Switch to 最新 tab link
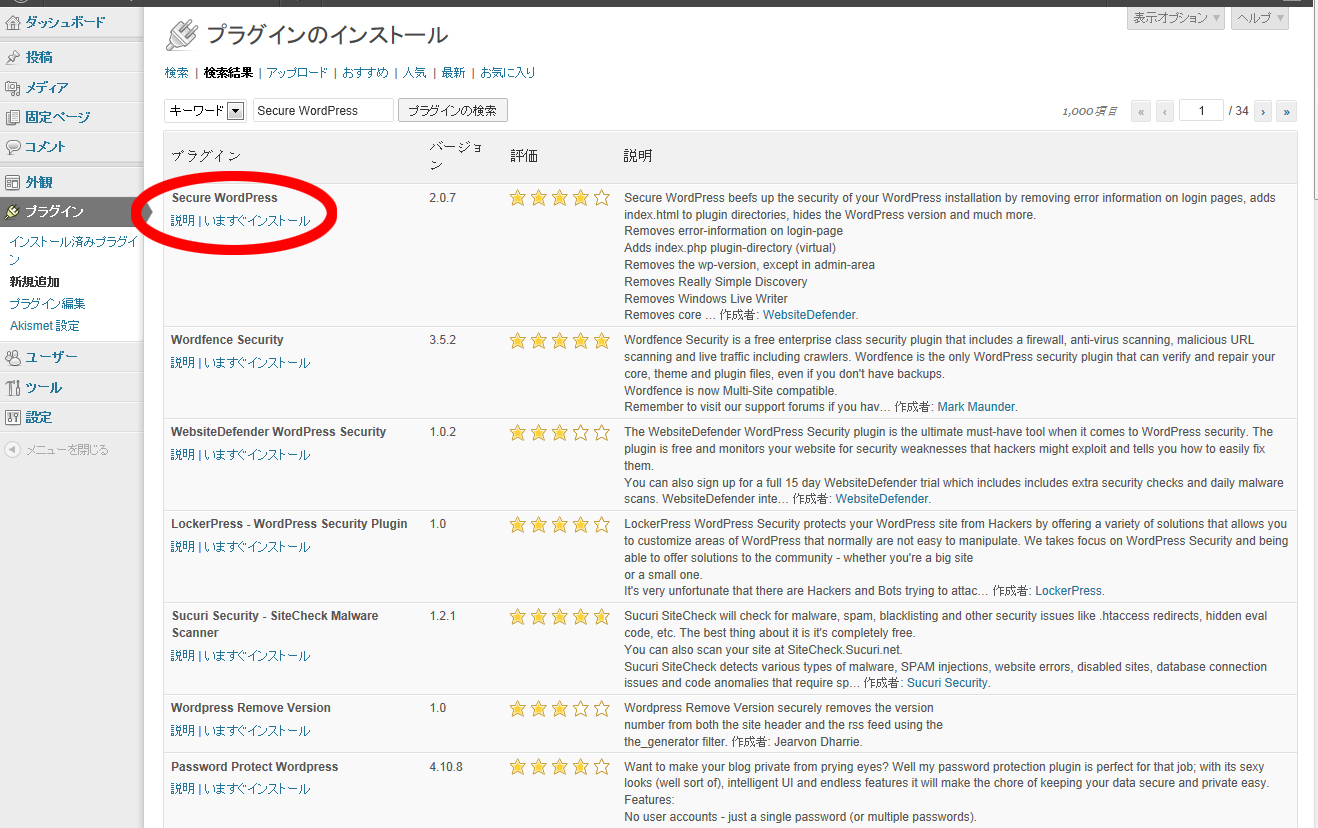Screen dimensions: 1318x828 453,73
